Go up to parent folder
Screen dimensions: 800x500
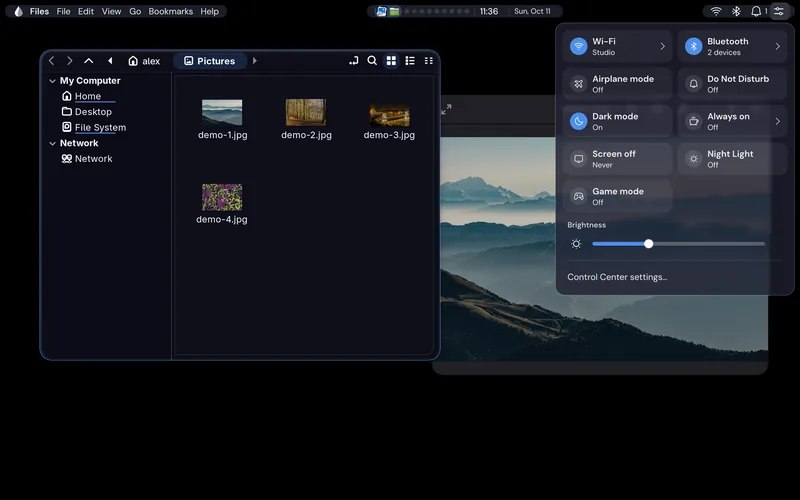coord(89,61)
